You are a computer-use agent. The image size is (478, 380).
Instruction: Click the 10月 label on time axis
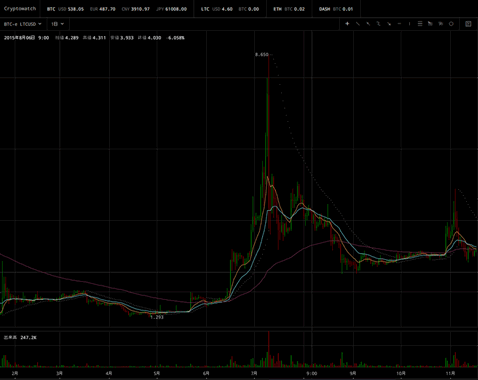click(x=401, y=373)
